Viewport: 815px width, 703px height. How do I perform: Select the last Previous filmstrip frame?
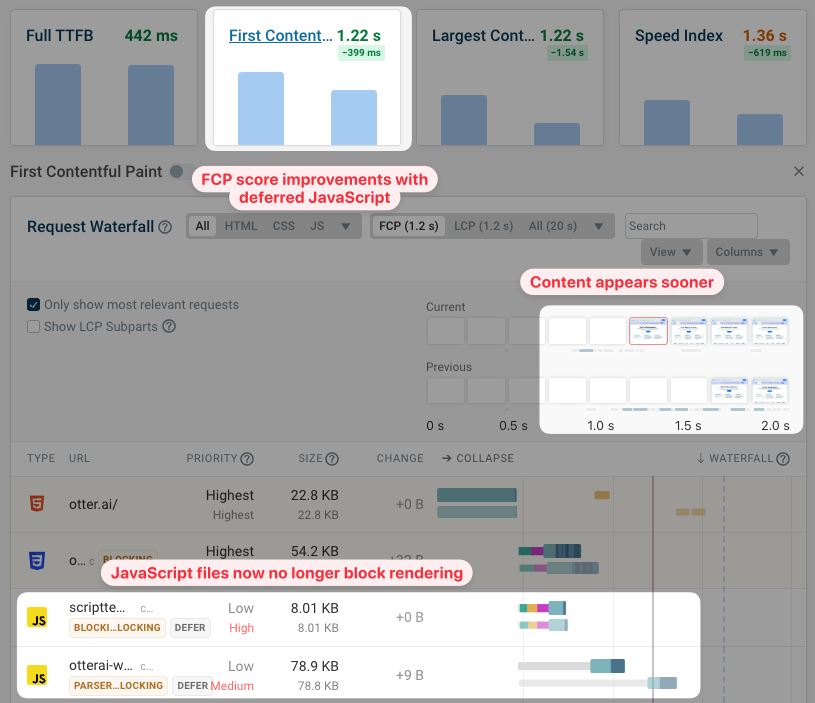[770, 391]
